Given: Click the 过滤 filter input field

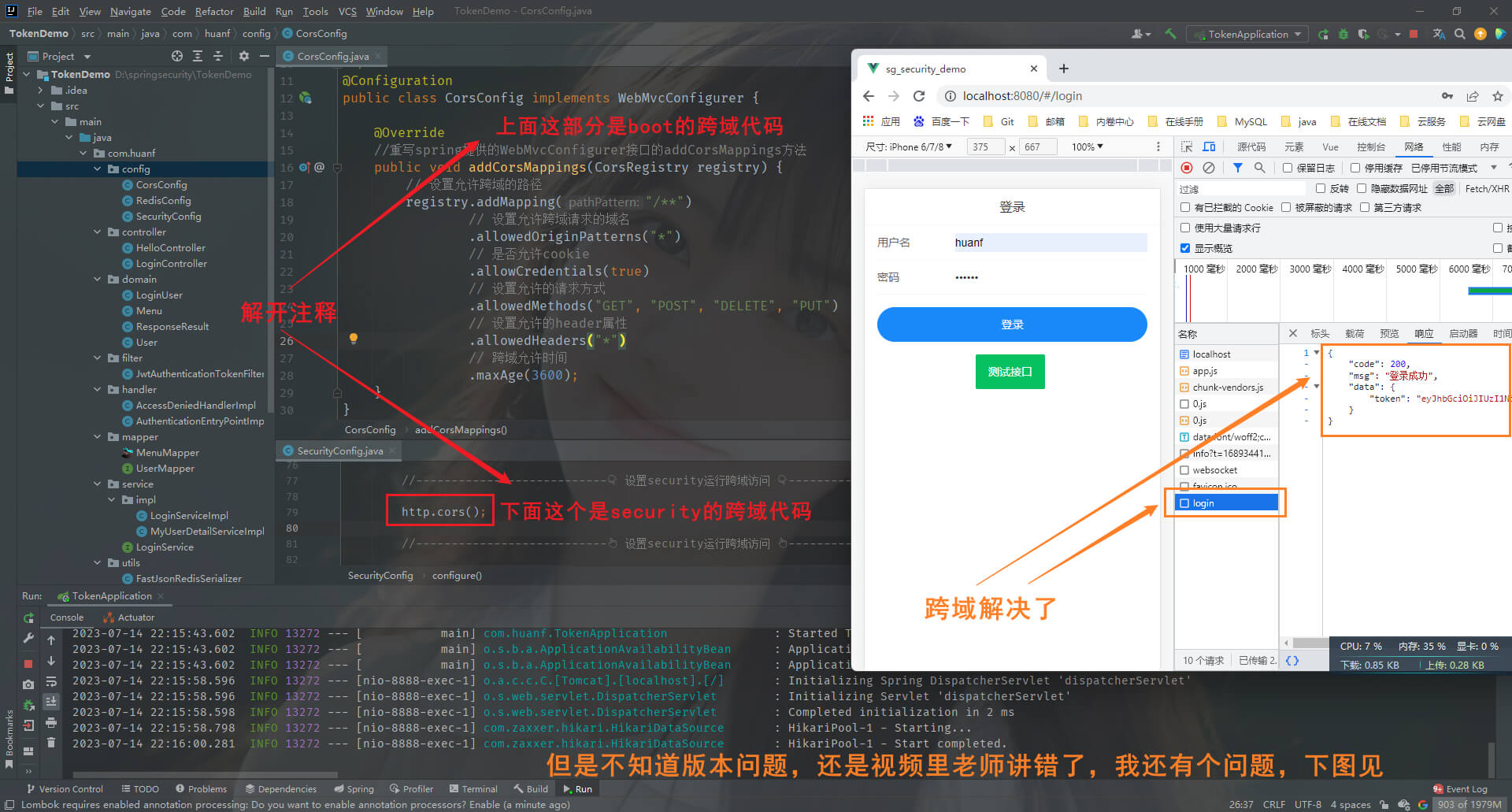Looking at the screenshot, I should pos(1242,188).
